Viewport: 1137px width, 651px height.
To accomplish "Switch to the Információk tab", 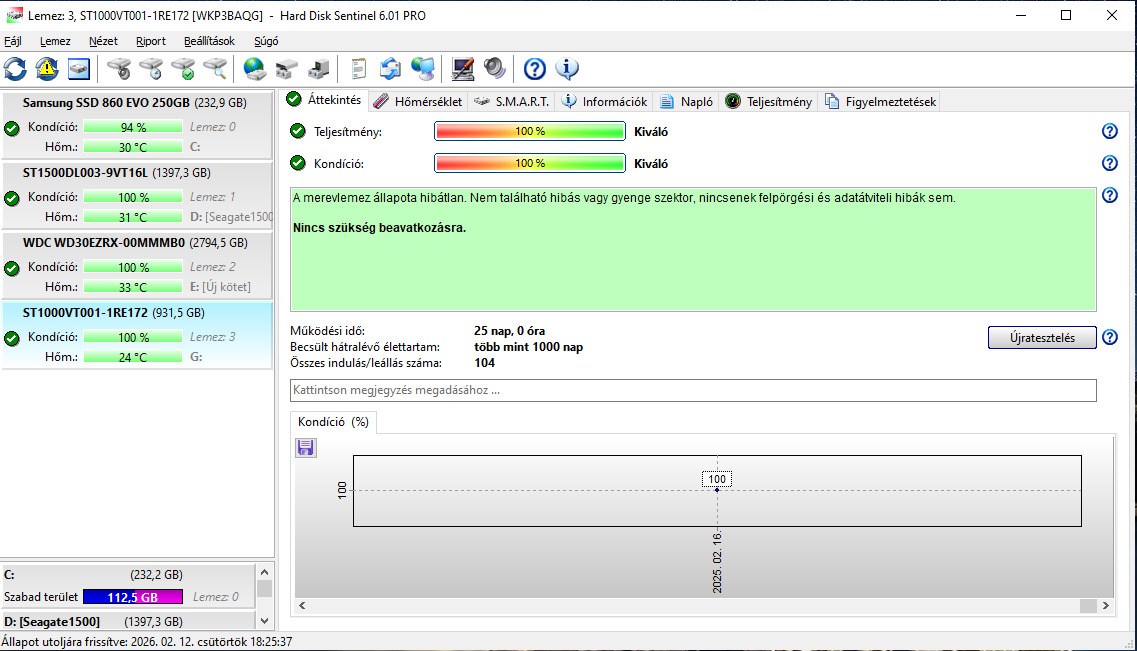I will click(604, 101).
